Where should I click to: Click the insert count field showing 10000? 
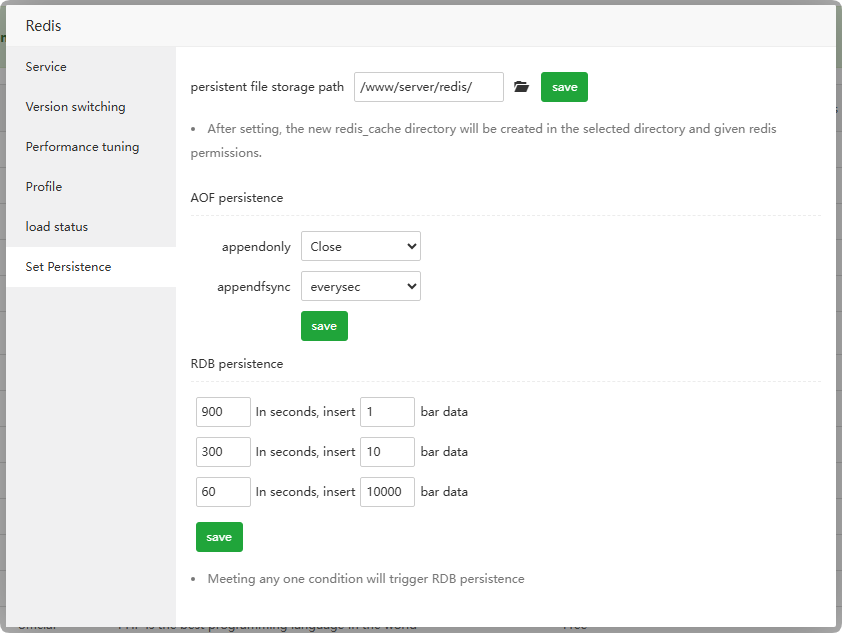[387, 492]
